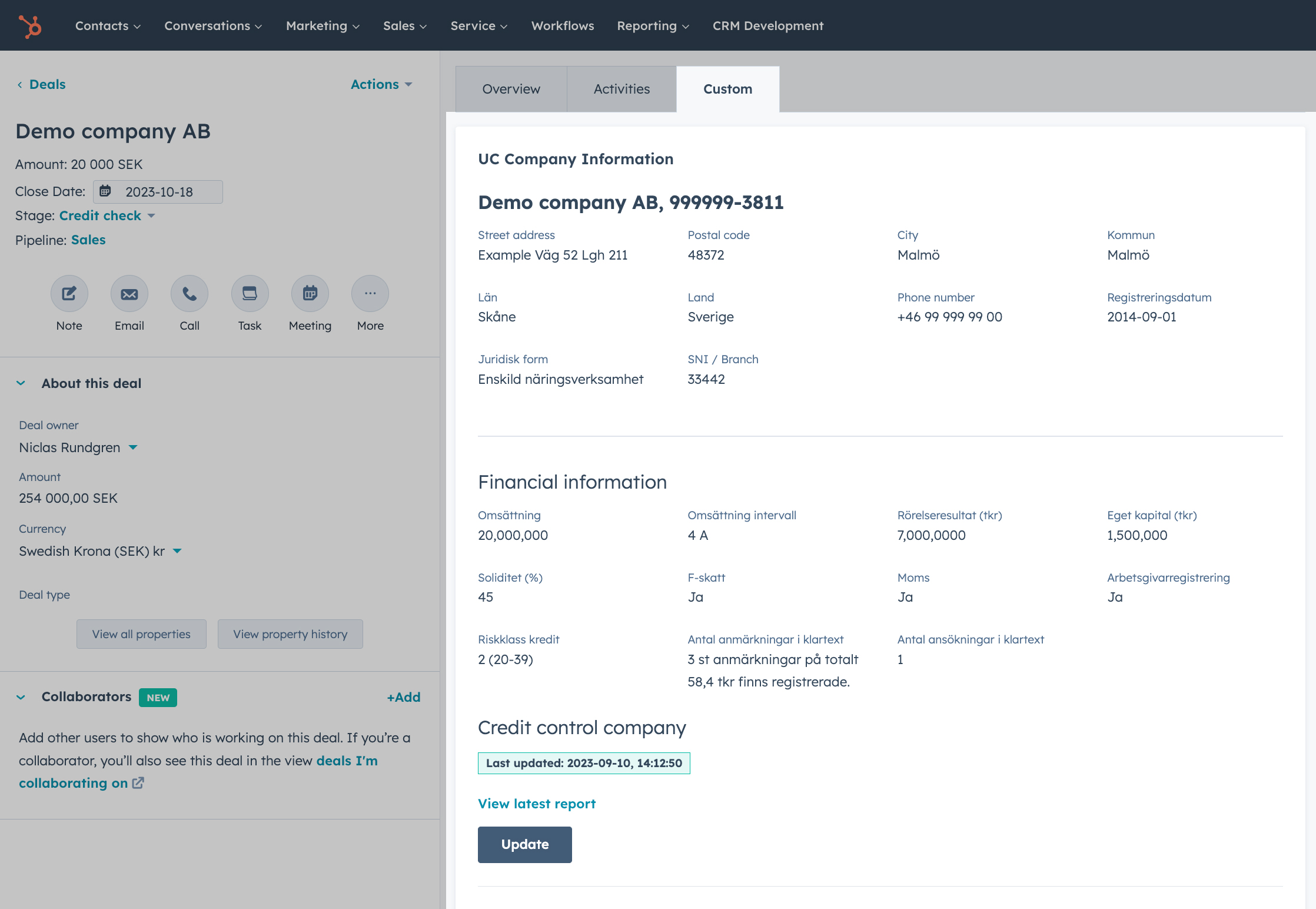Click the Close Date field 2023-10-18
This screenshot has height=909, width=1316.
pyautogui.click(x=158, y=192)
